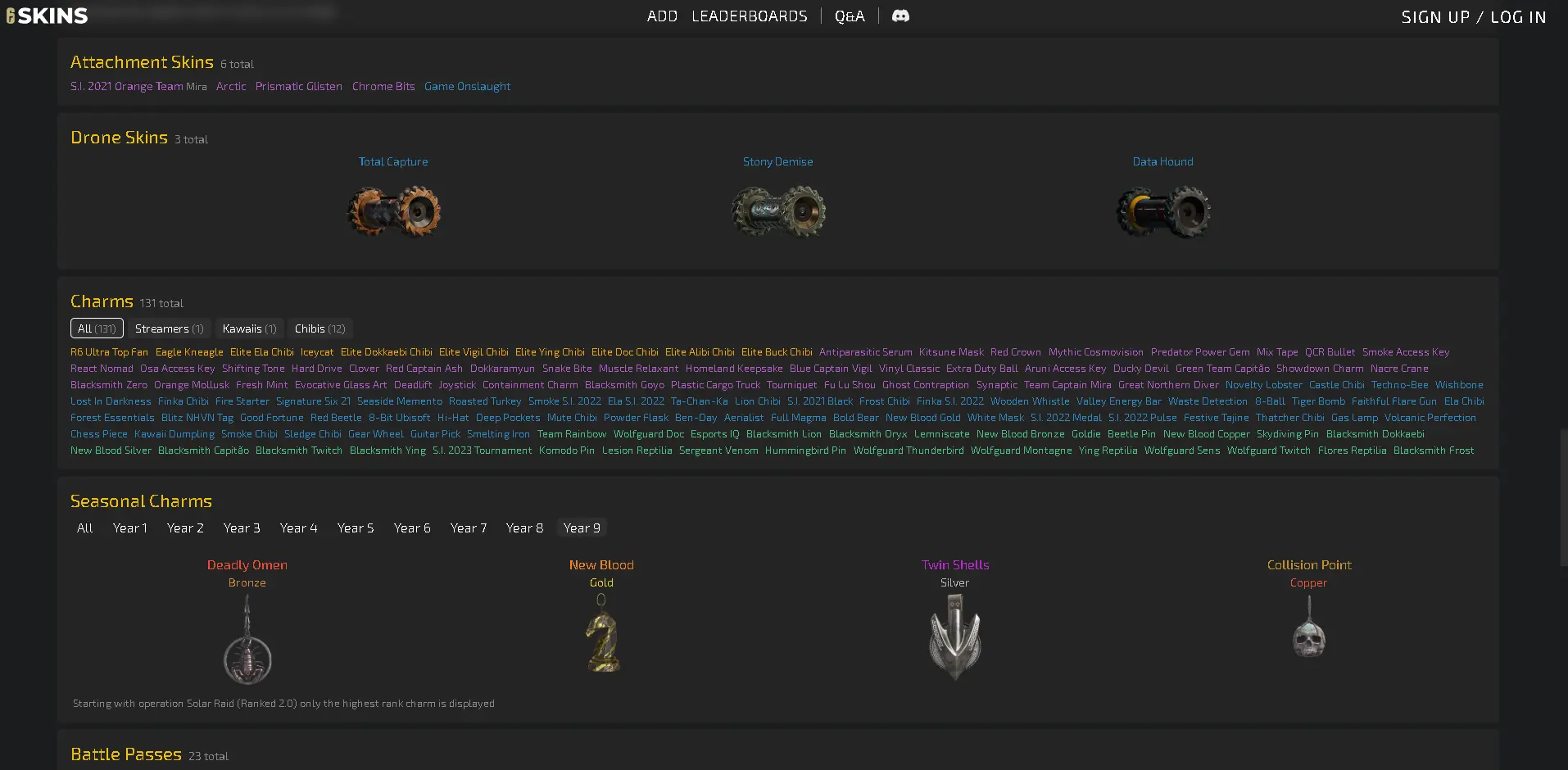Click the New Blood gold knight charm

pos(601,633)
